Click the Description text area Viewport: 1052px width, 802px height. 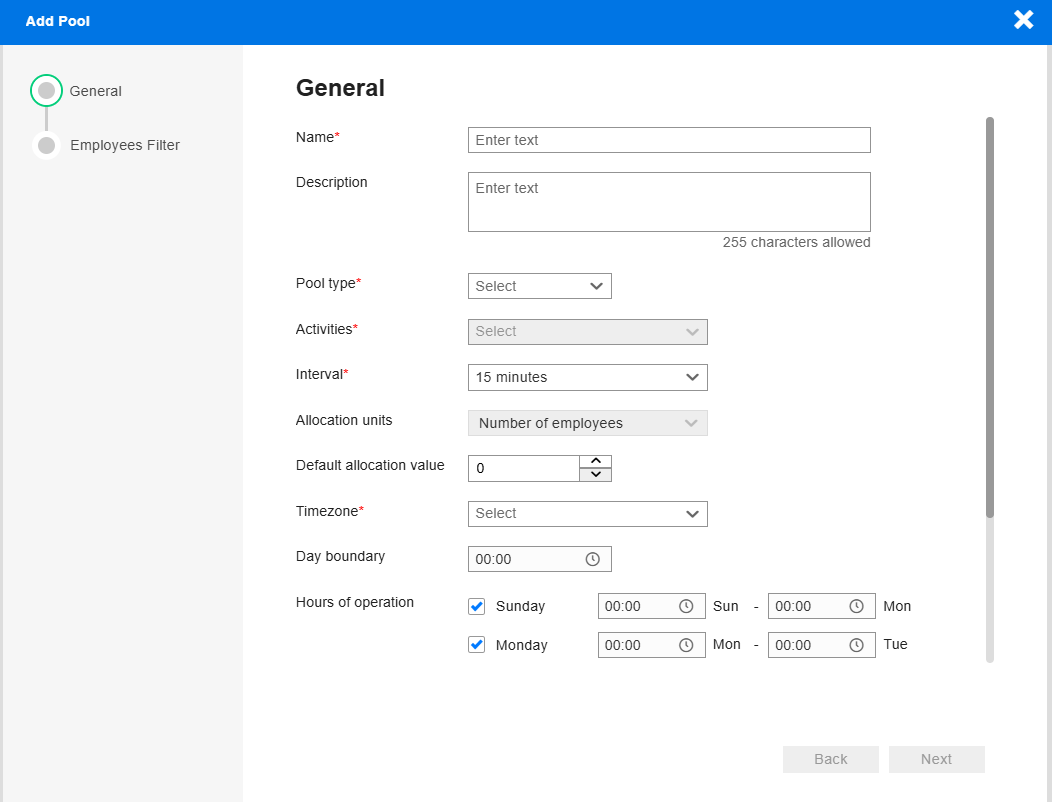pyautogui.click(x=669, y=202)
